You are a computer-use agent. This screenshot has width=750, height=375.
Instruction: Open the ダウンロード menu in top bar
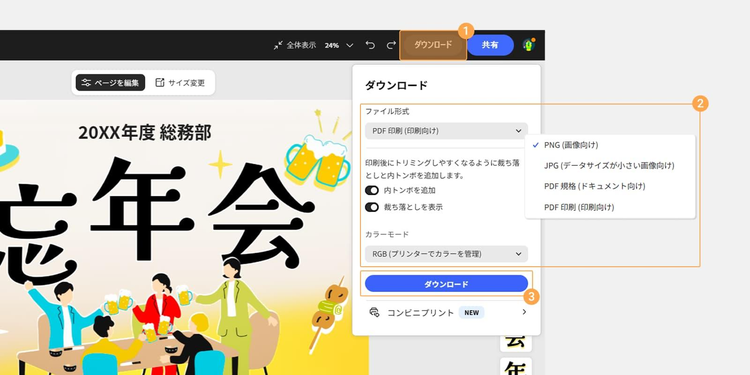coord(433,45)
